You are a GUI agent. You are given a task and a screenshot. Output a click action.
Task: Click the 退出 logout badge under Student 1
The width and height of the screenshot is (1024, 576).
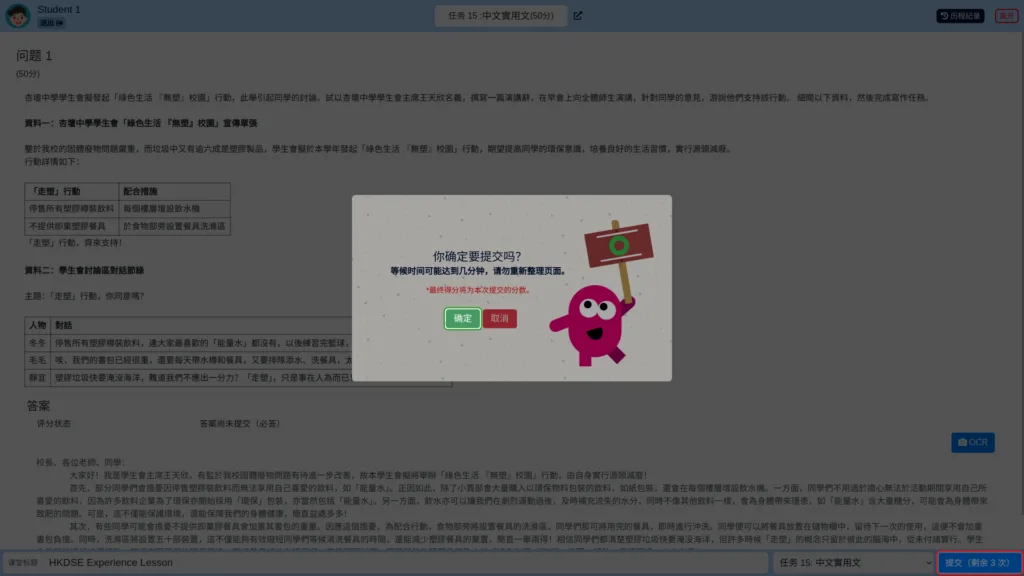(x=51, y=23)
